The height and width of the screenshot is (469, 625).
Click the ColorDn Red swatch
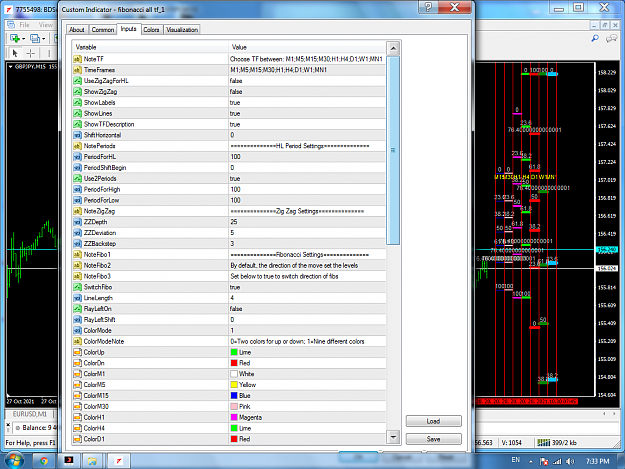[234, 363]
